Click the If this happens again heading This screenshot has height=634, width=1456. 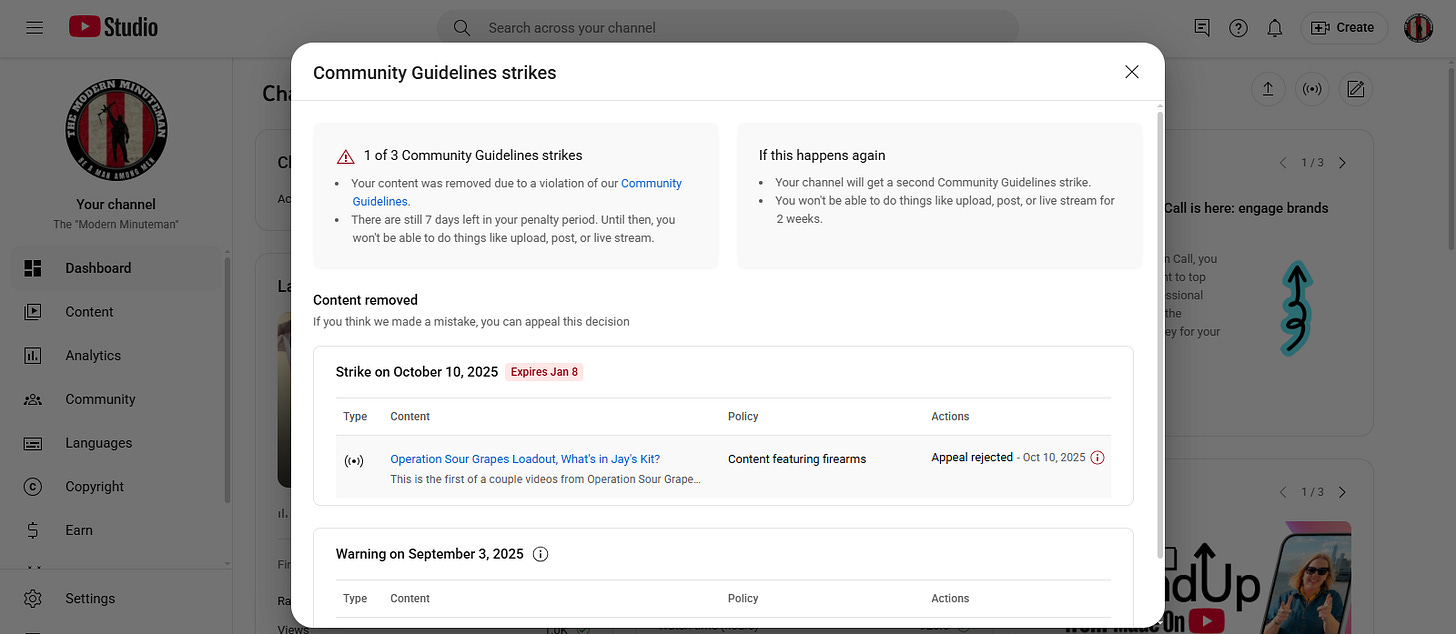coord(822,155)
